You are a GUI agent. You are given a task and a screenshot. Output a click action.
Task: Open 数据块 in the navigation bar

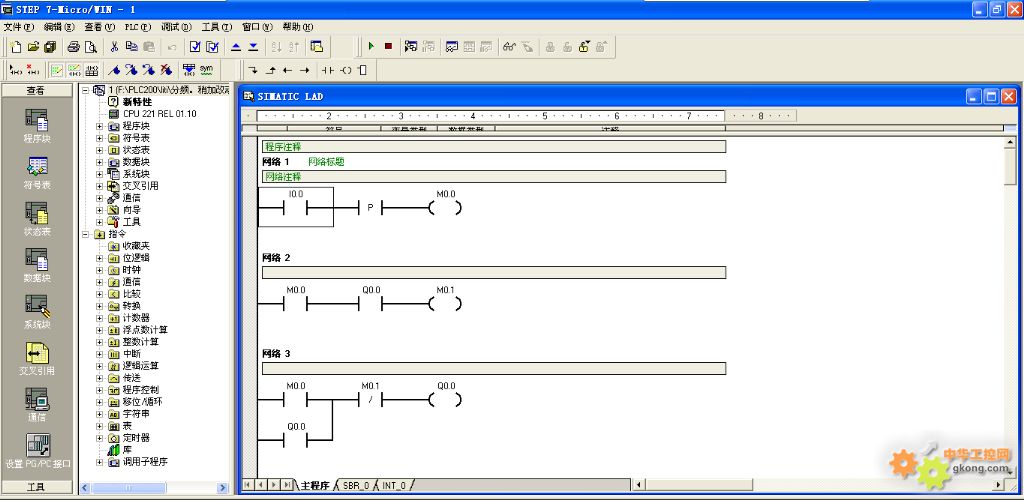click(x=37, y=266)
